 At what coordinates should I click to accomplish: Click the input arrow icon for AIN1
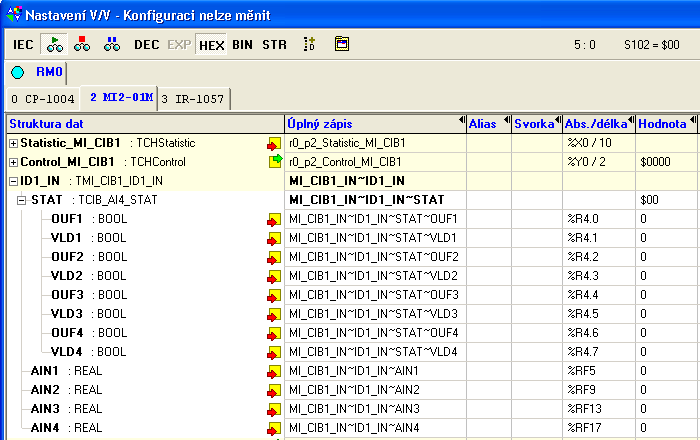tap(274, 372)
